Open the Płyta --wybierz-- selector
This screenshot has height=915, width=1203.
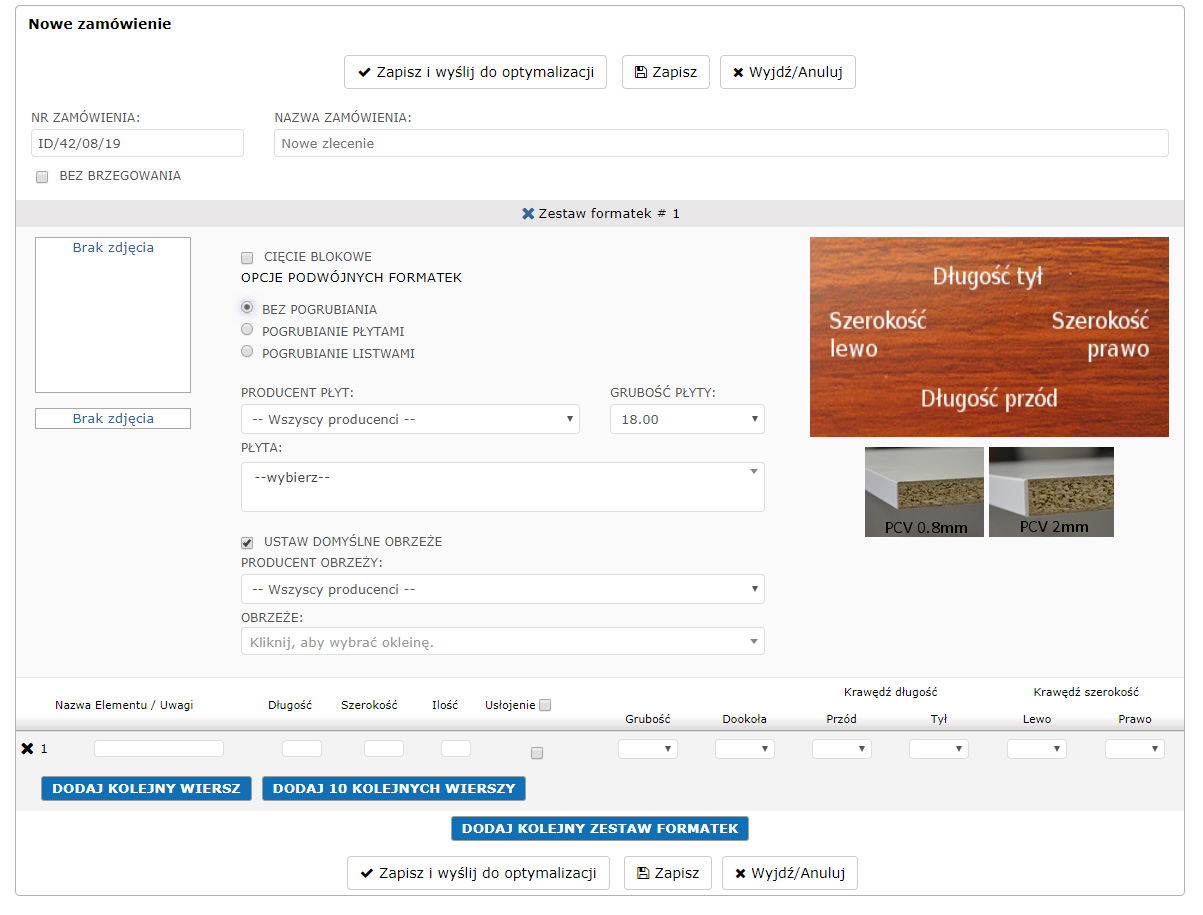(x=502, y=487)
